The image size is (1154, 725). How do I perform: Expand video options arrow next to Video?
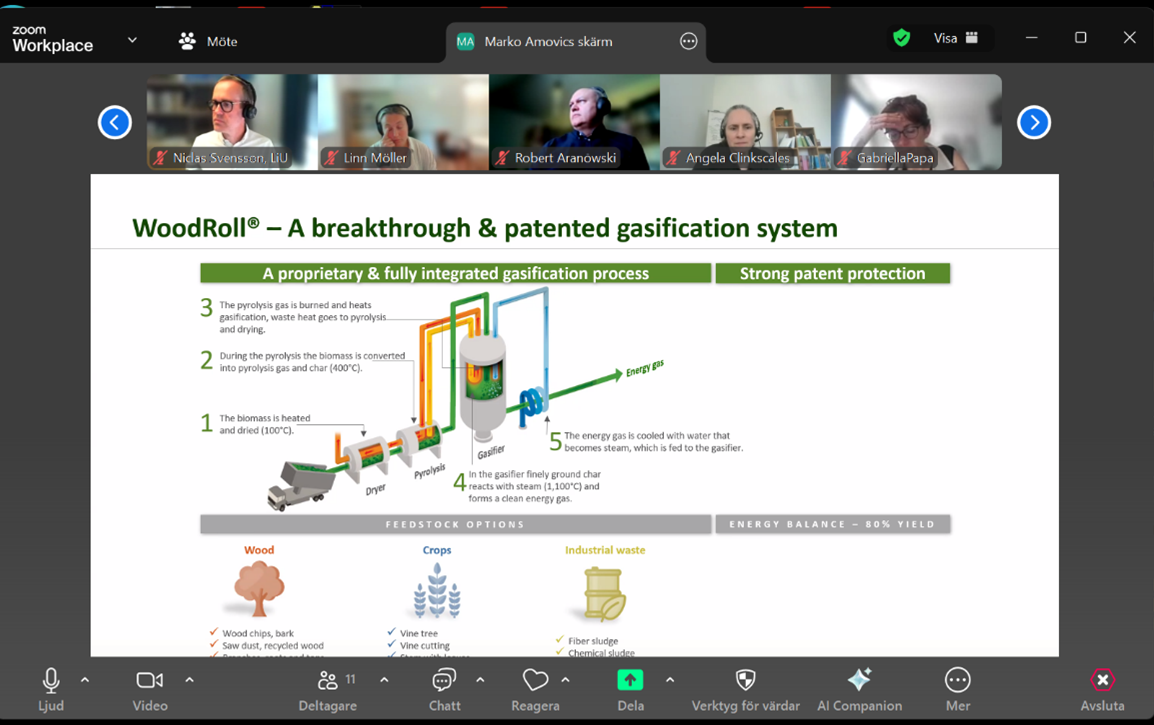(x=189, y=680)
